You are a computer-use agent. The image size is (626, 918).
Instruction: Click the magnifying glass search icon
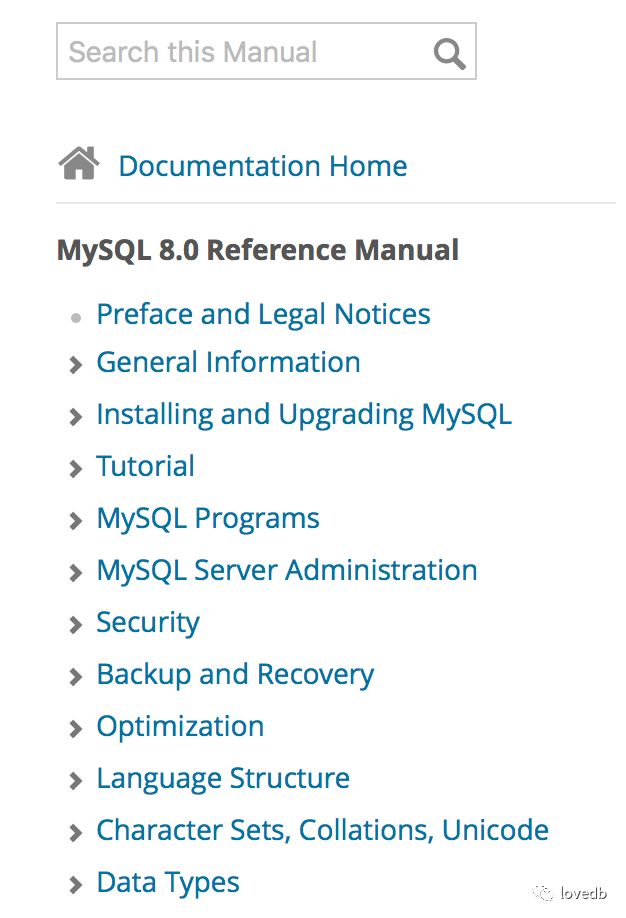point(449,54)
